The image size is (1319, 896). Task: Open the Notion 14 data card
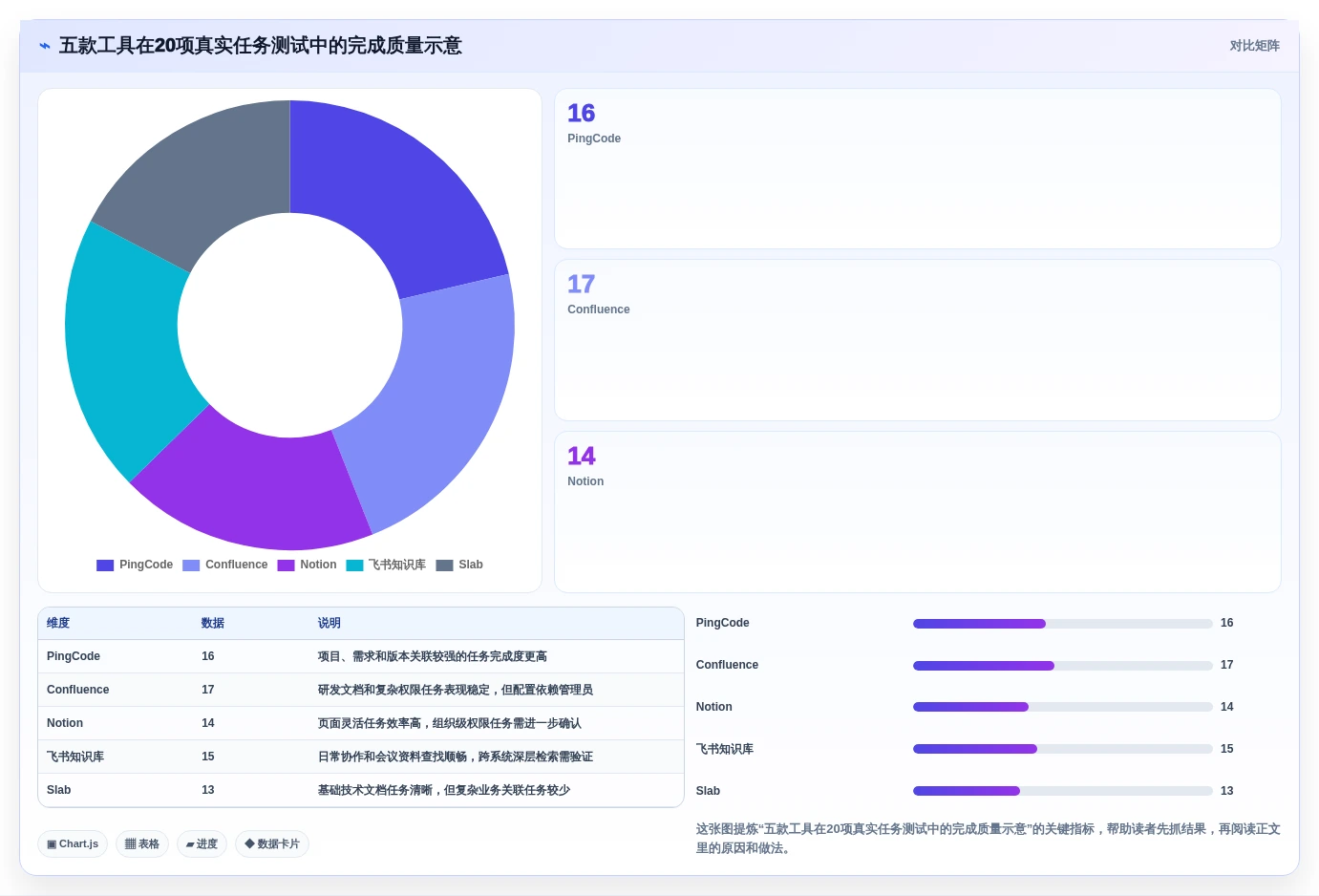(917, 512)
